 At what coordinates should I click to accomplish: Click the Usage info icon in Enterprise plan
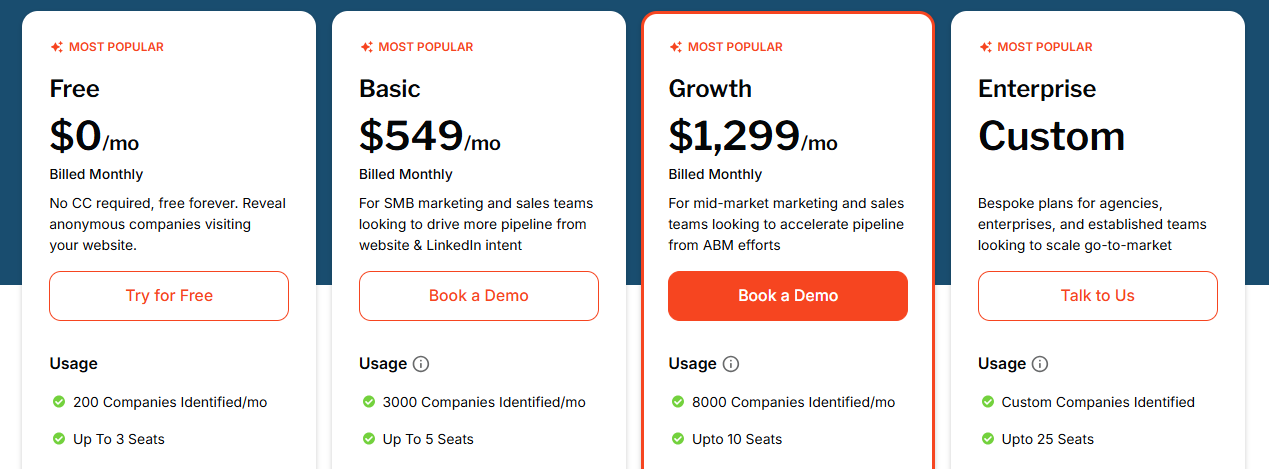[x=1040, y=364]
